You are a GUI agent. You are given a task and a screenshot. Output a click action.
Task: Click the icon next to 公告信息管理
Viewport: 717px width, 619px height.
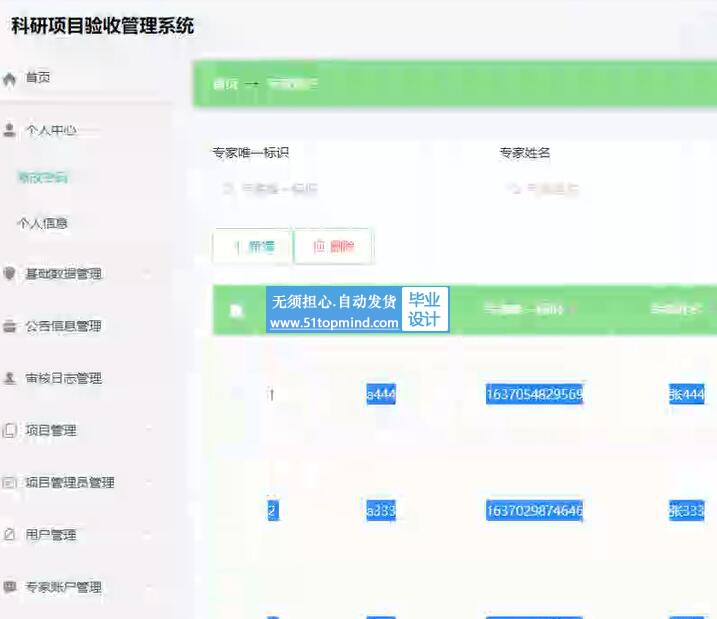click(10, 326)
